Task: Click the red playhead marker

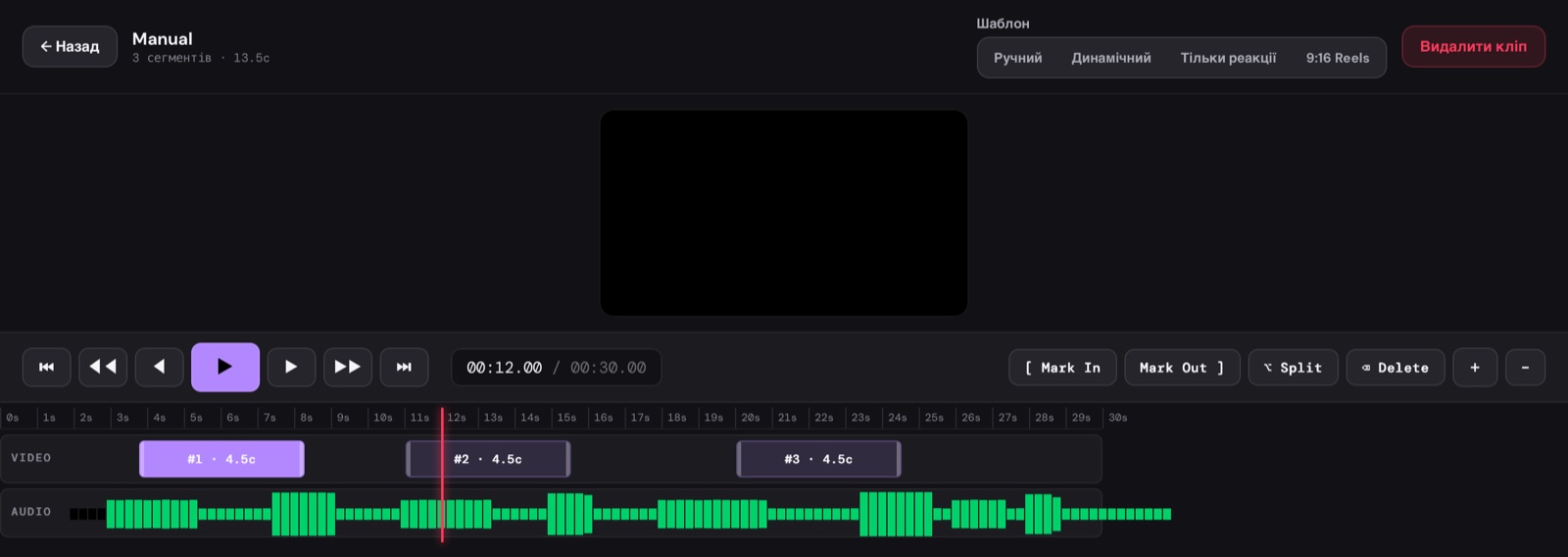Action: [x=442, y=475]
